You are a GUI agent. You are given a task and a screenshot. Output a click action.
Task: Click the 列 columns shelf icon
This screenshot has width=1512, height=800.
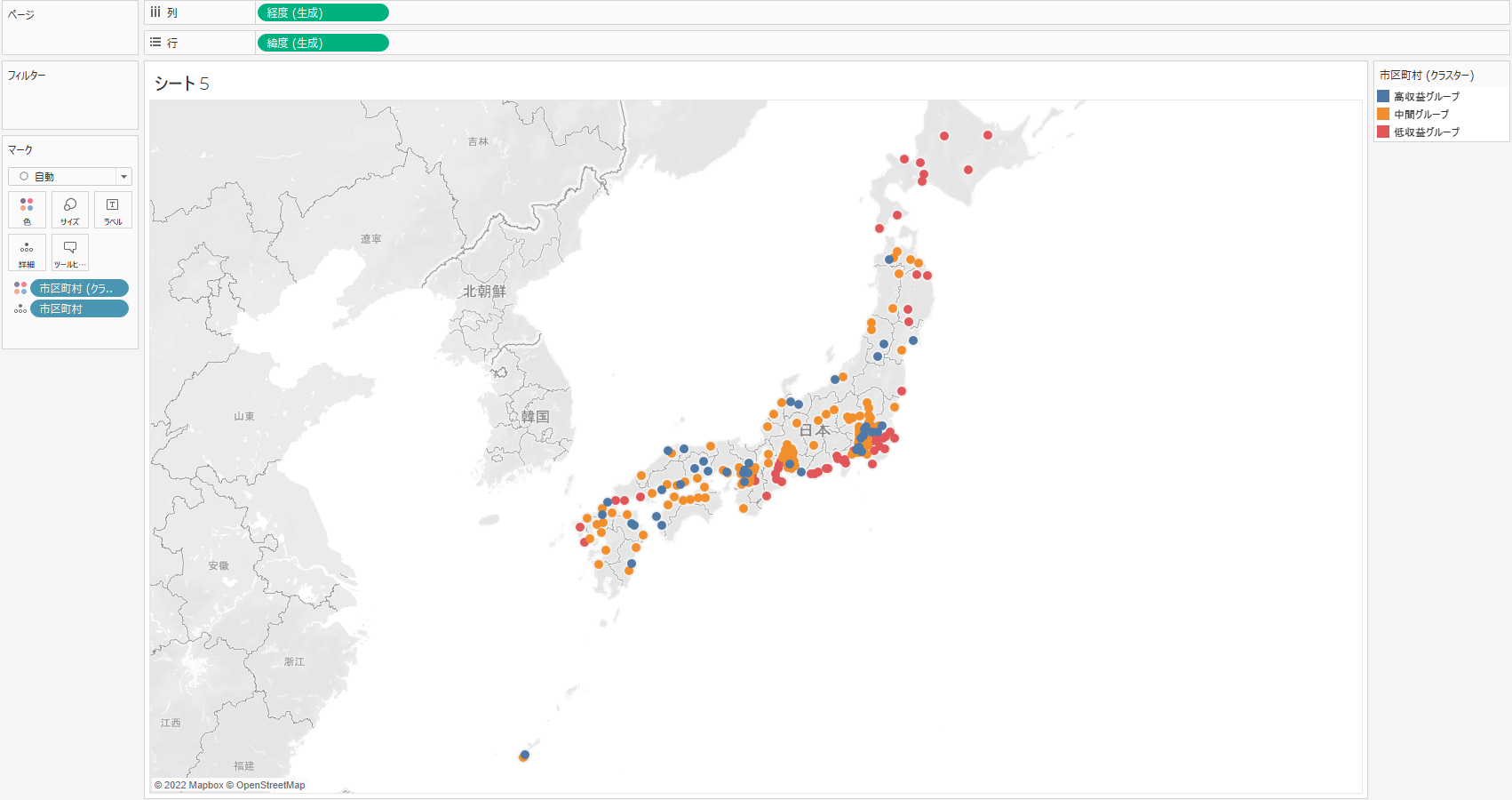(x=156, y=12)
